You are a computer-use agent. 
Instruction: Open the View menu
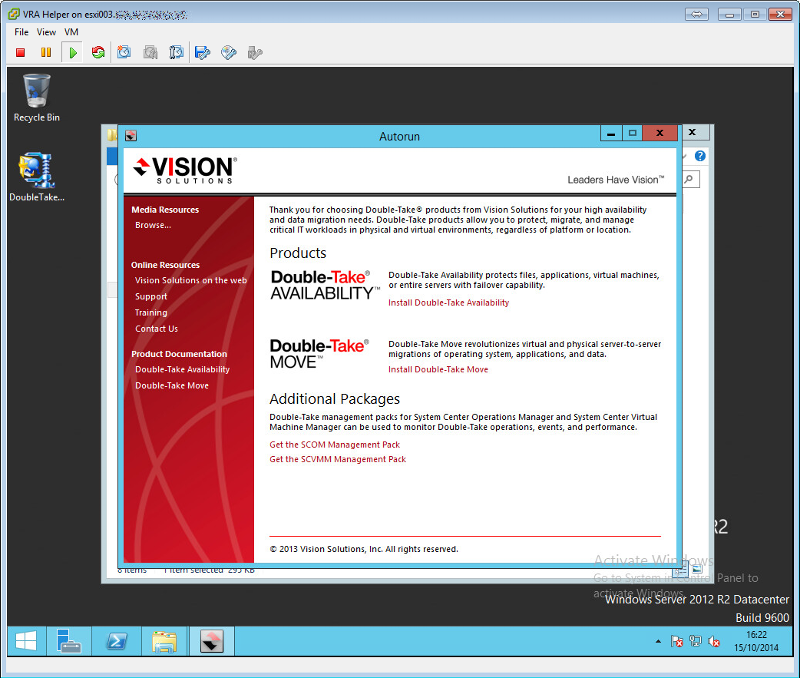(x=46, y=32)
